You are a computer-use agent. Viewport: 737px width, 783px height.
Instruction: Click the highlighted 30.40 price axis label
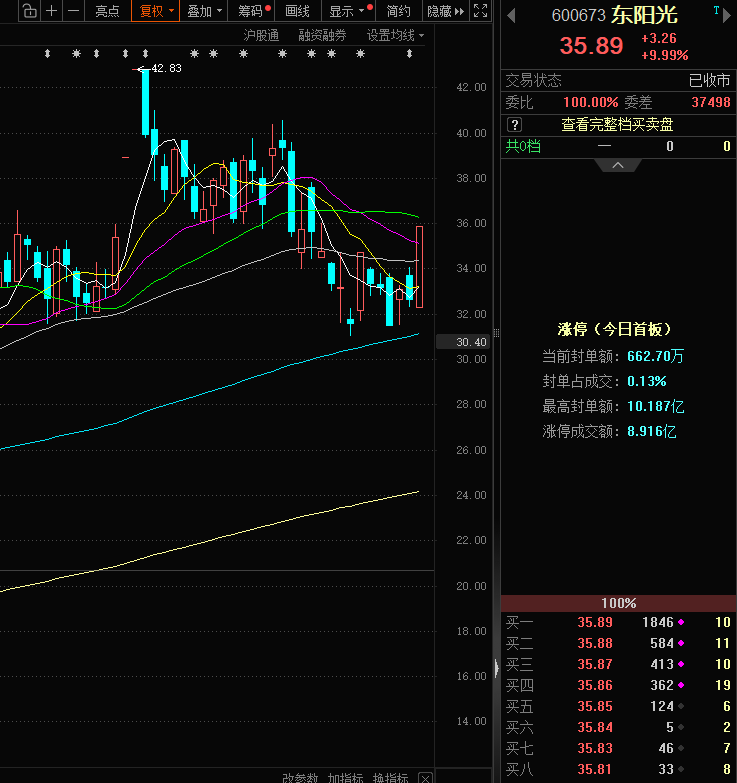463,342
